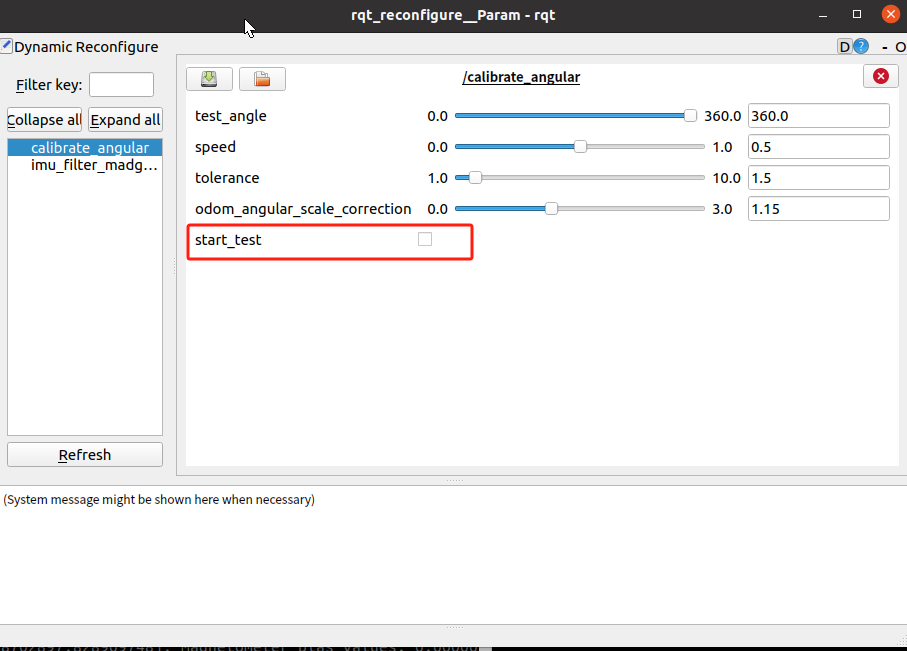
Task: Click the odom_angular_scale_correction value field
Action: (818, 209)
